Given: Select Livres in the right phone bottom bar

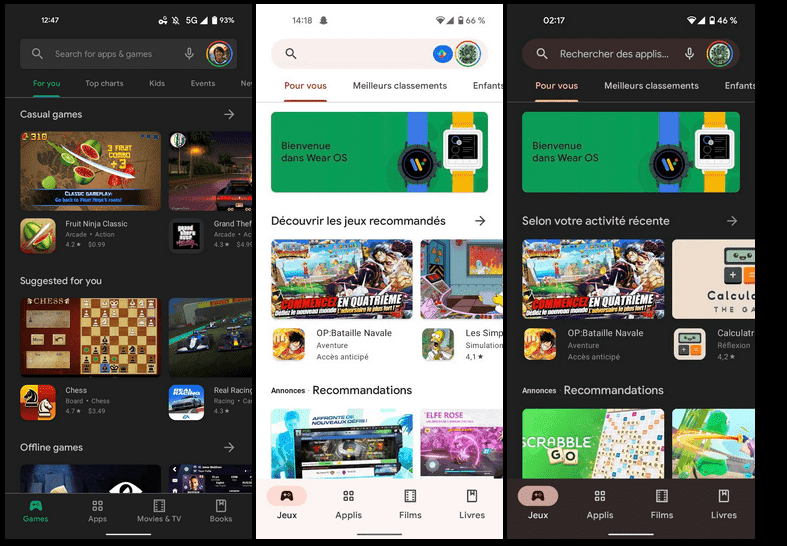Looking at the screenshot, I should [723, 504].
